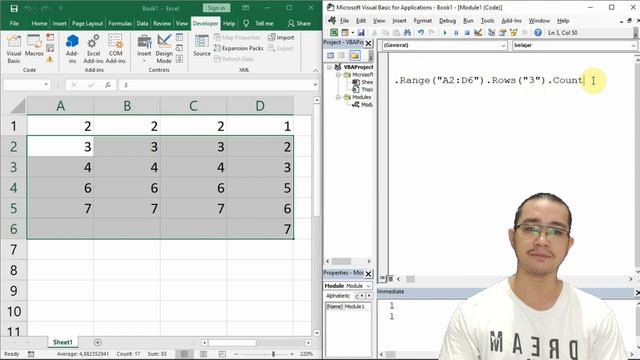Click Sign in button in Excel title bar
The height and width of the screenshot is (360, 640).
coord(216,8)
